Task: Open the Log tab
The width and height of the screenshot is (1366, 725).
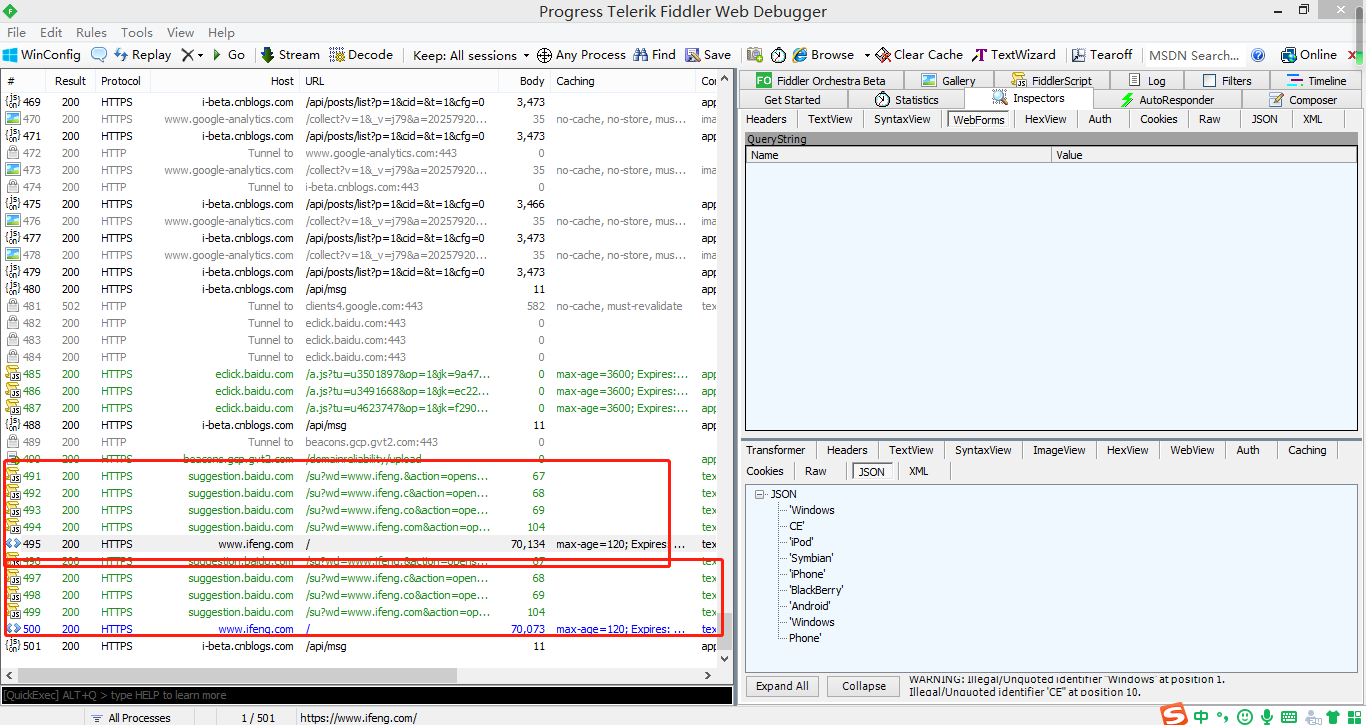Action: tap(1145, 81)
